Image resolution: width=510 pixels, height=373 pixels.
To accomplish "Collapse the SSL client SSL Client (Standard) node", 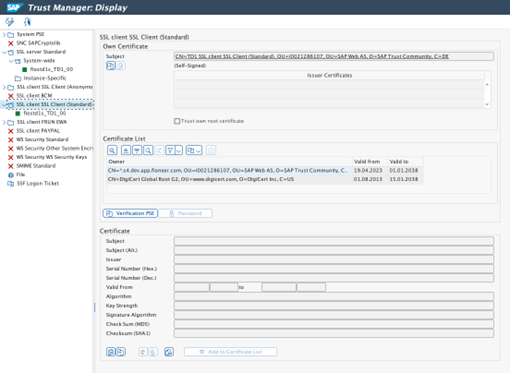I will pos(4,105).
